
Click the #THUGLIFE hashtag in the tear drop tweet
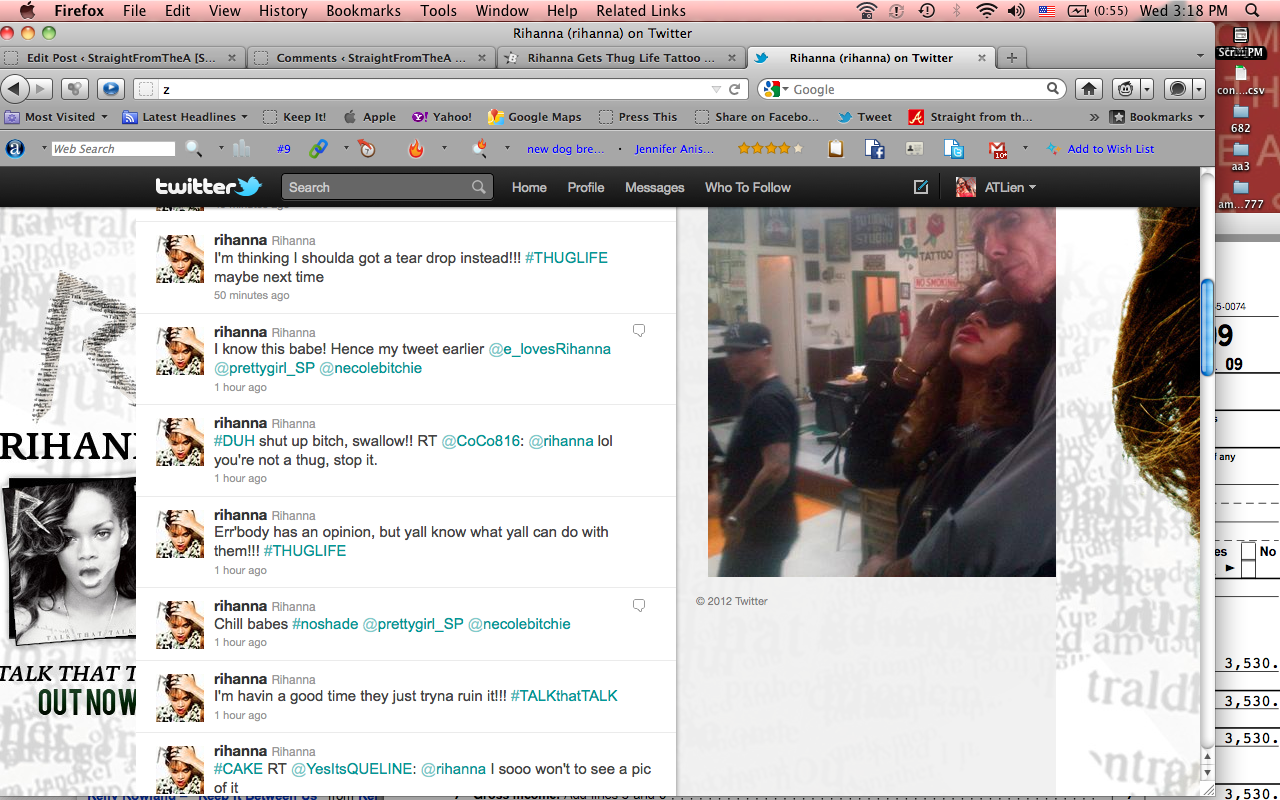566,258
